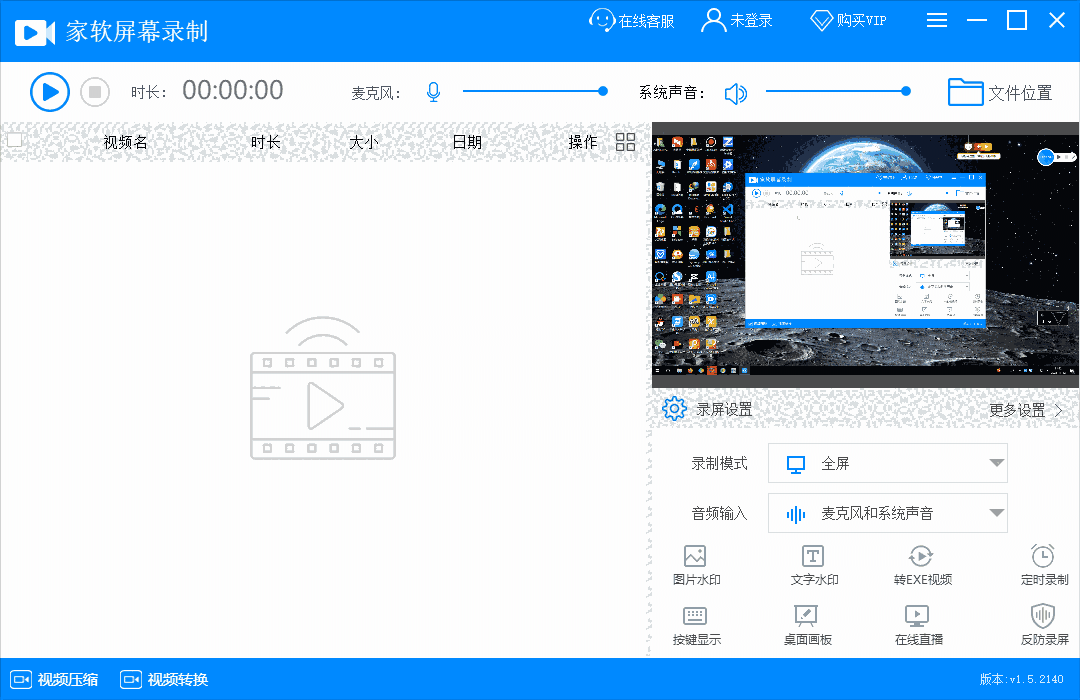
Task: Mute the microphone input
Action: (x=433, y=90)
